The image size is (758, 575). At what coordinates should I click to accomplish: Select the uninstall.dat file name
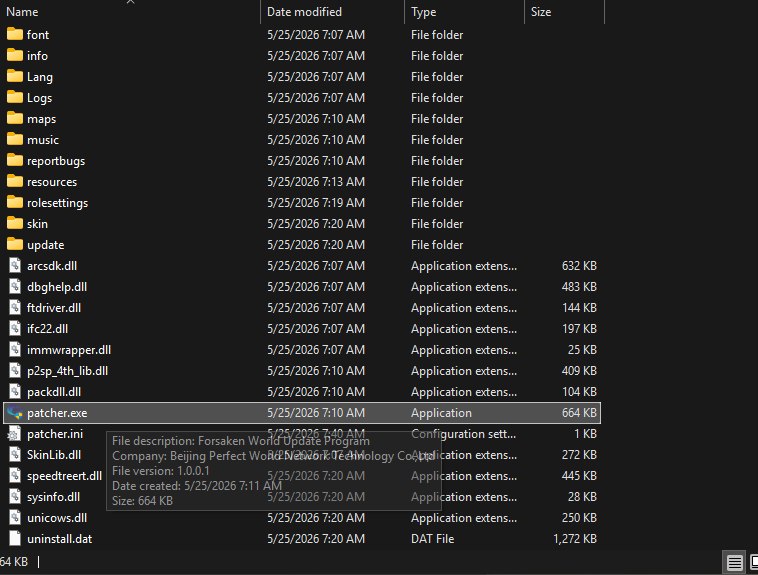click(x=59, y=539)
